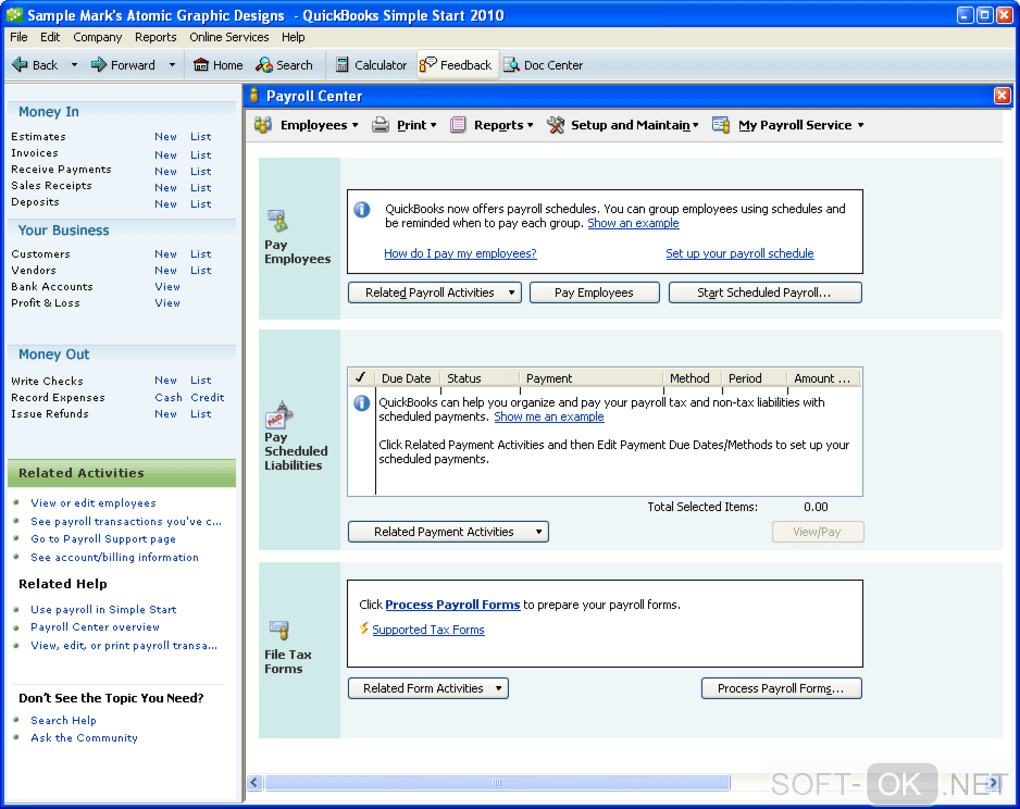Click the Back arrow icon

click(x=20, y=64)
